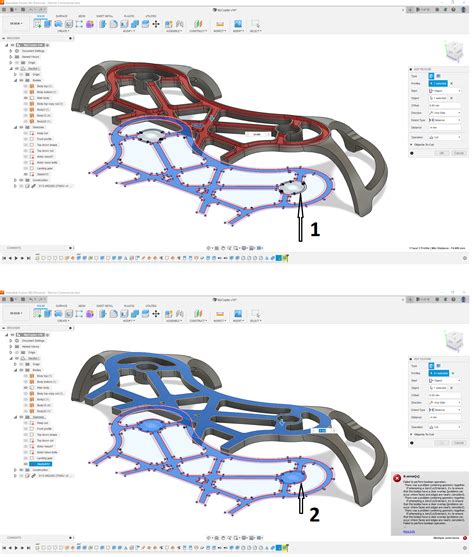
Task: Collapse Bodies folder in red-preview browser
Action: coord(16,80)
